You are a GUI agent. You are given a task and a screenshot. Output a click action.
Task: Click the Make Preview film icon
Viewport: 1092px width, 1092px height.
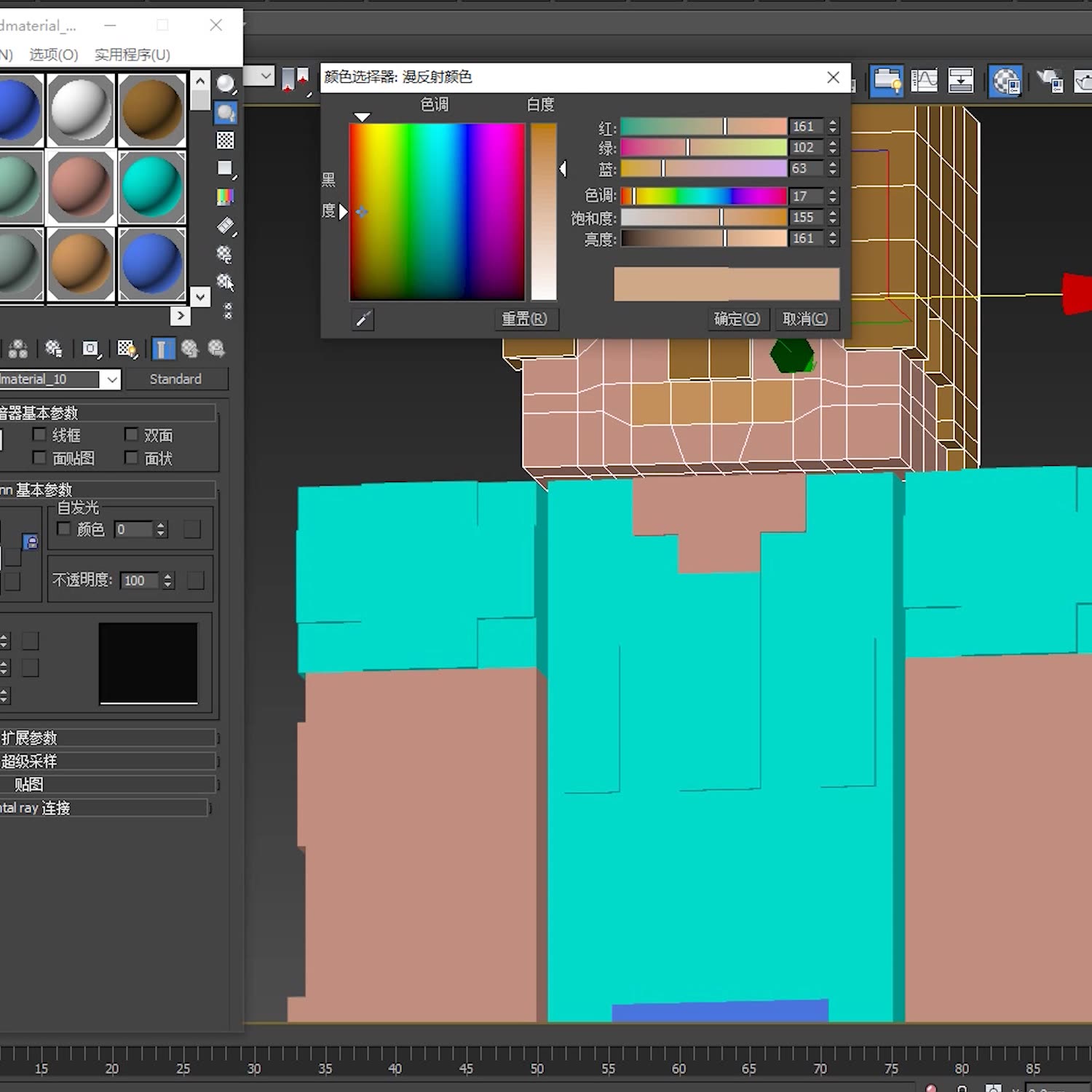[x=226, y=226]
